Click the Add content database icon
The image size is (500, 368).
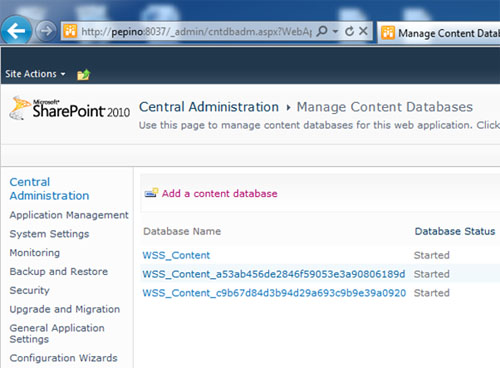tap(151, 193)
